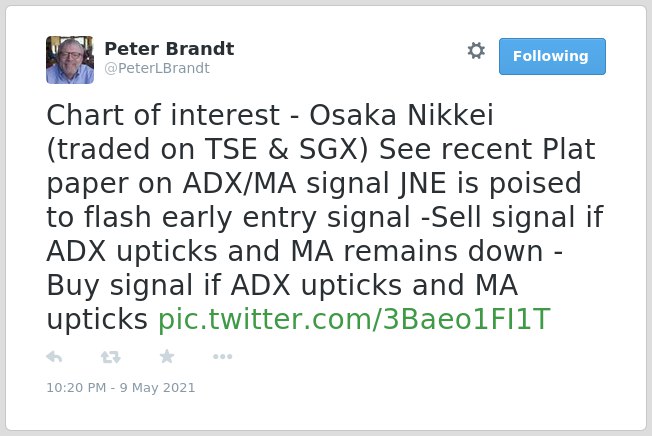652x436 pixels.
Task: Toggle the Following button
Action: [552, 57]
